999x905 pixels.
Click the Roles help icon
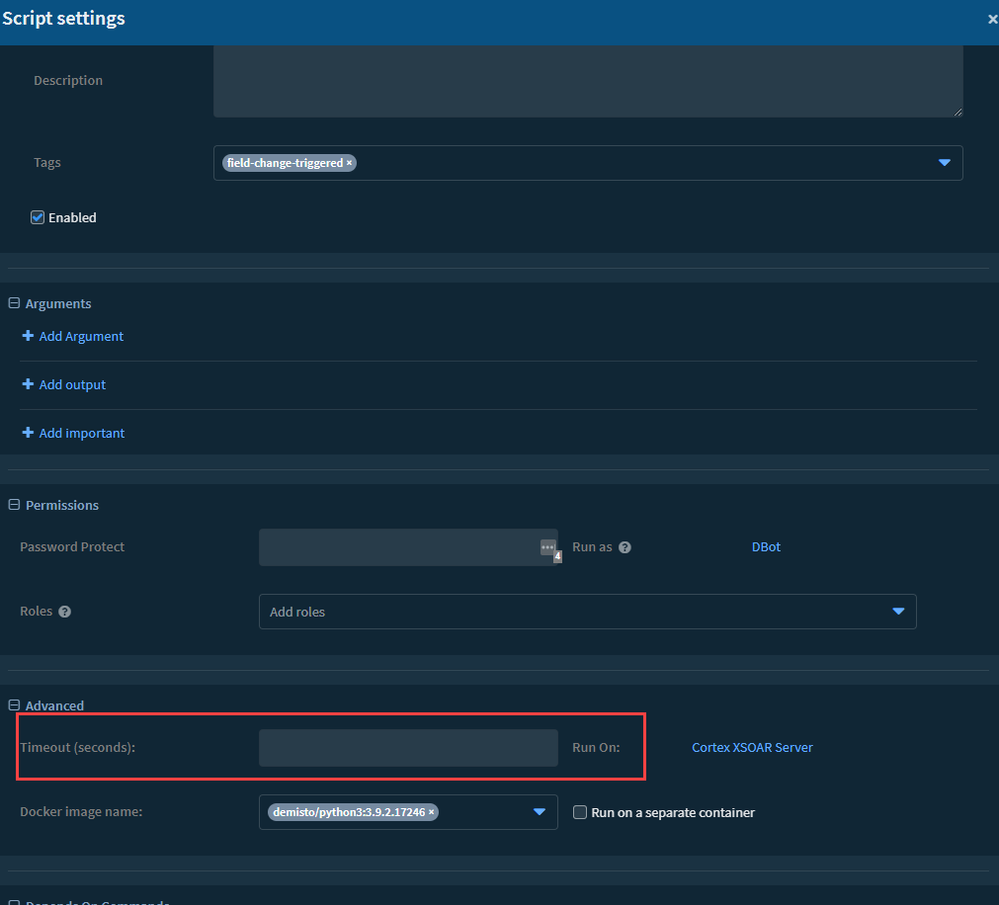point(65,612)
